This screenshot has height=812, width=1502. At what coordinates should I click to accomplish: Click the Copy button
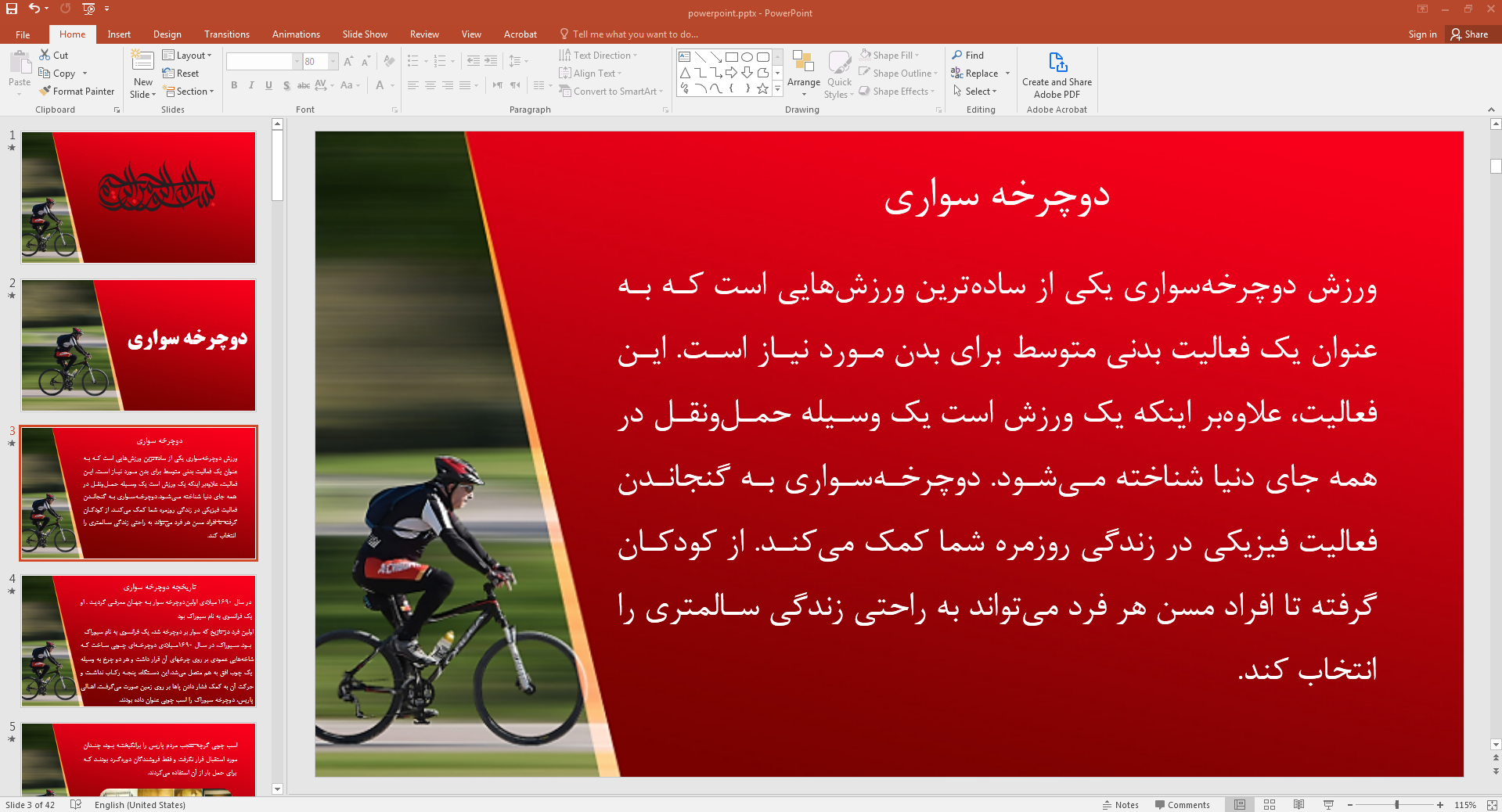[57, 74]
